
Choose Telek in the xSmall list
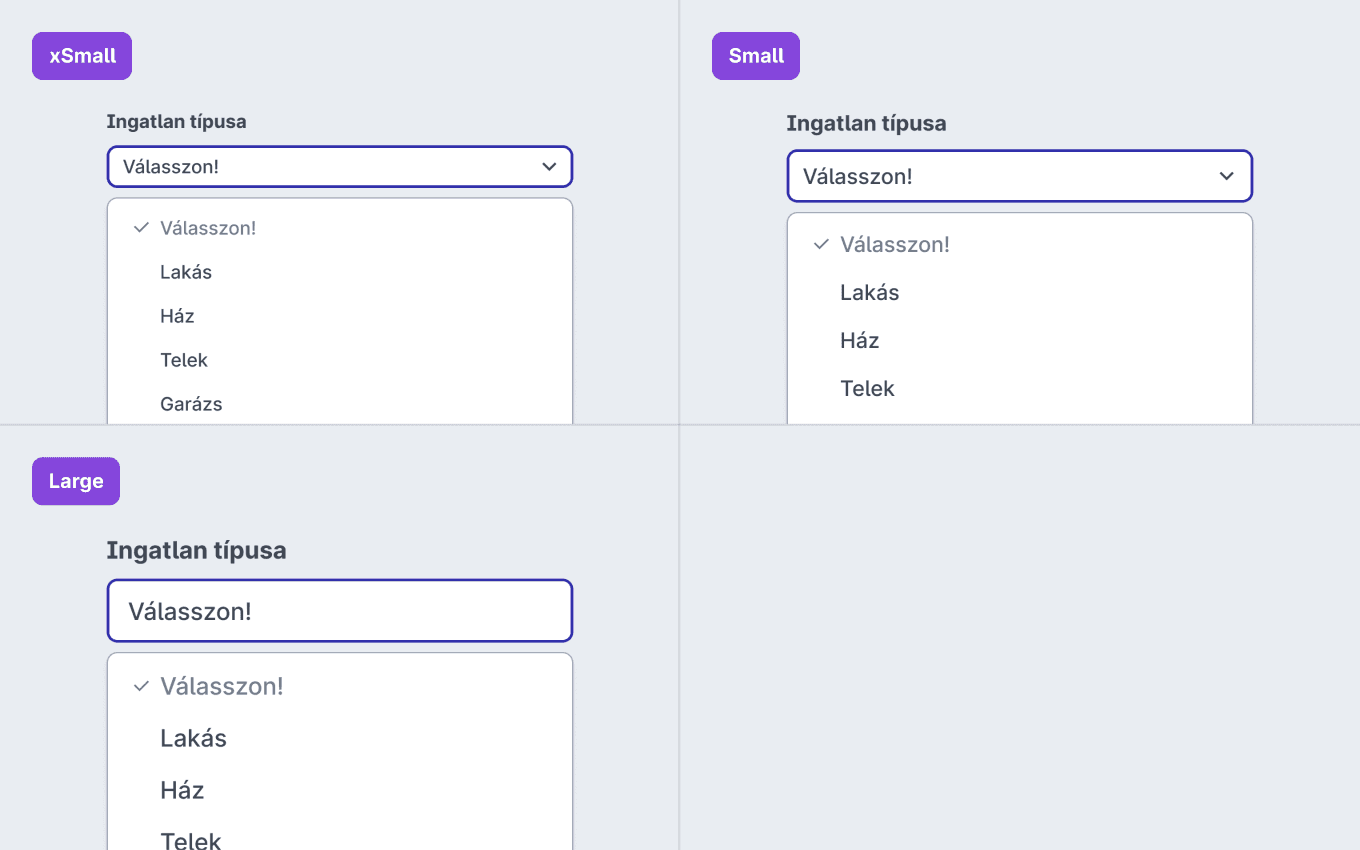340,360
